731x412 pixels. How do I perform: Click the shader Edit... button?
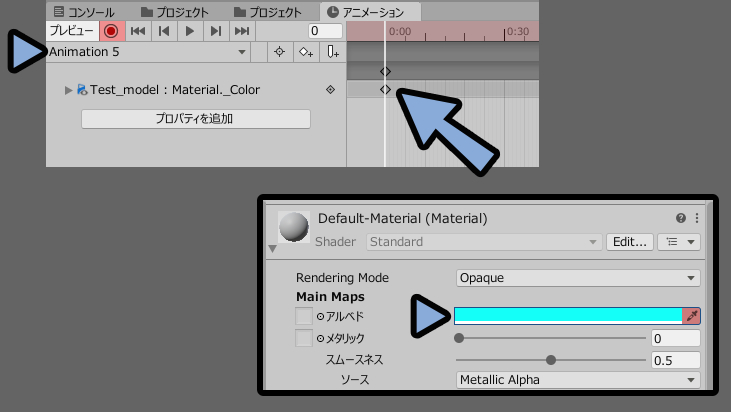[x=629, y=242]
